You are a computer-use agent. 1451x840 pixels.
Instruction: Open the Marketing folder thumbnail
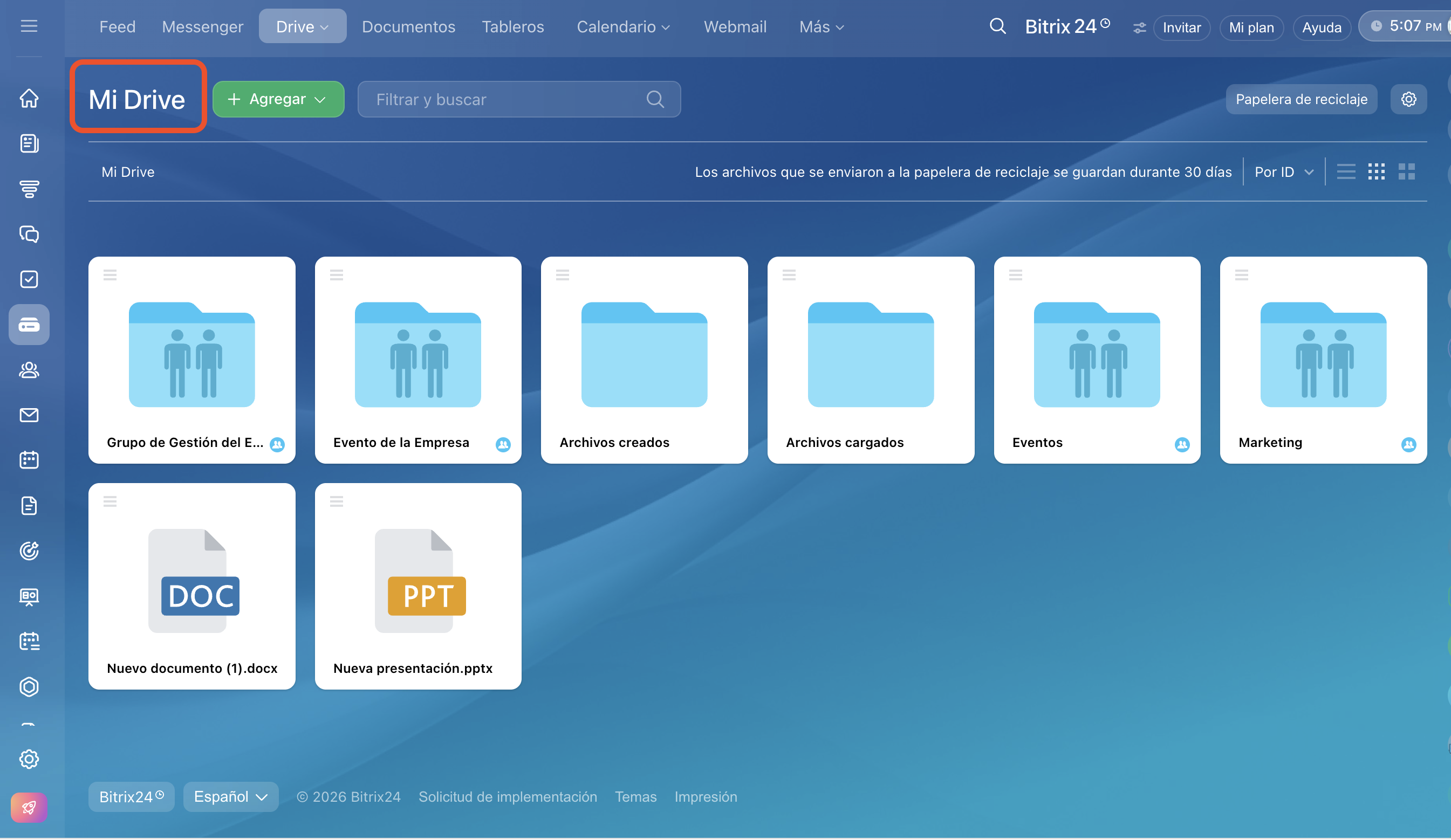point(1323,355)
